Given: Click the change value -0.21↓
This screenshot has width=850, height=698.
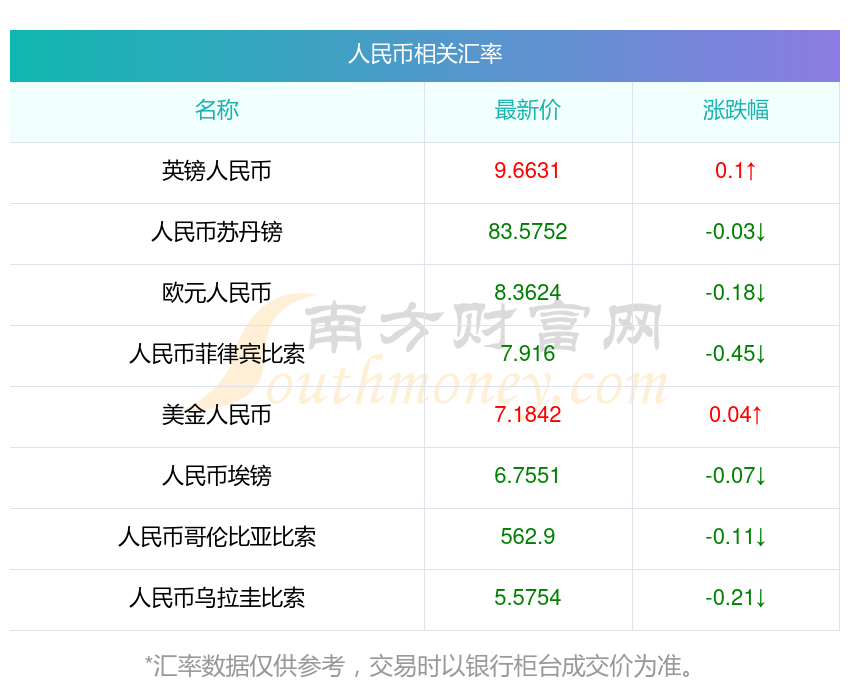Looking at the screenshot, I should coord(736,598).
